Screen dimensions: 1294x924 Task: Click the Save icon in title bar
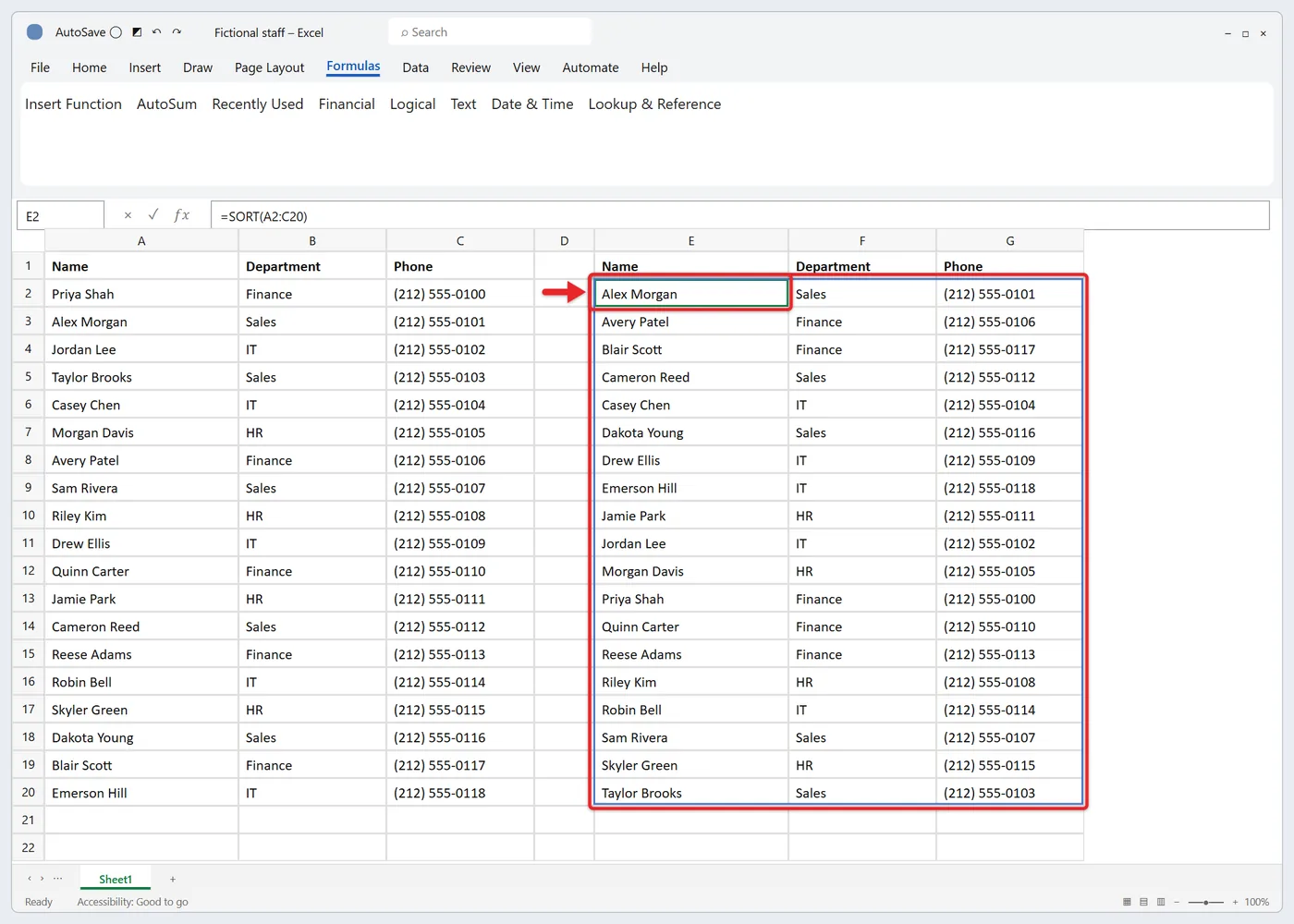[x=137, y=32]
